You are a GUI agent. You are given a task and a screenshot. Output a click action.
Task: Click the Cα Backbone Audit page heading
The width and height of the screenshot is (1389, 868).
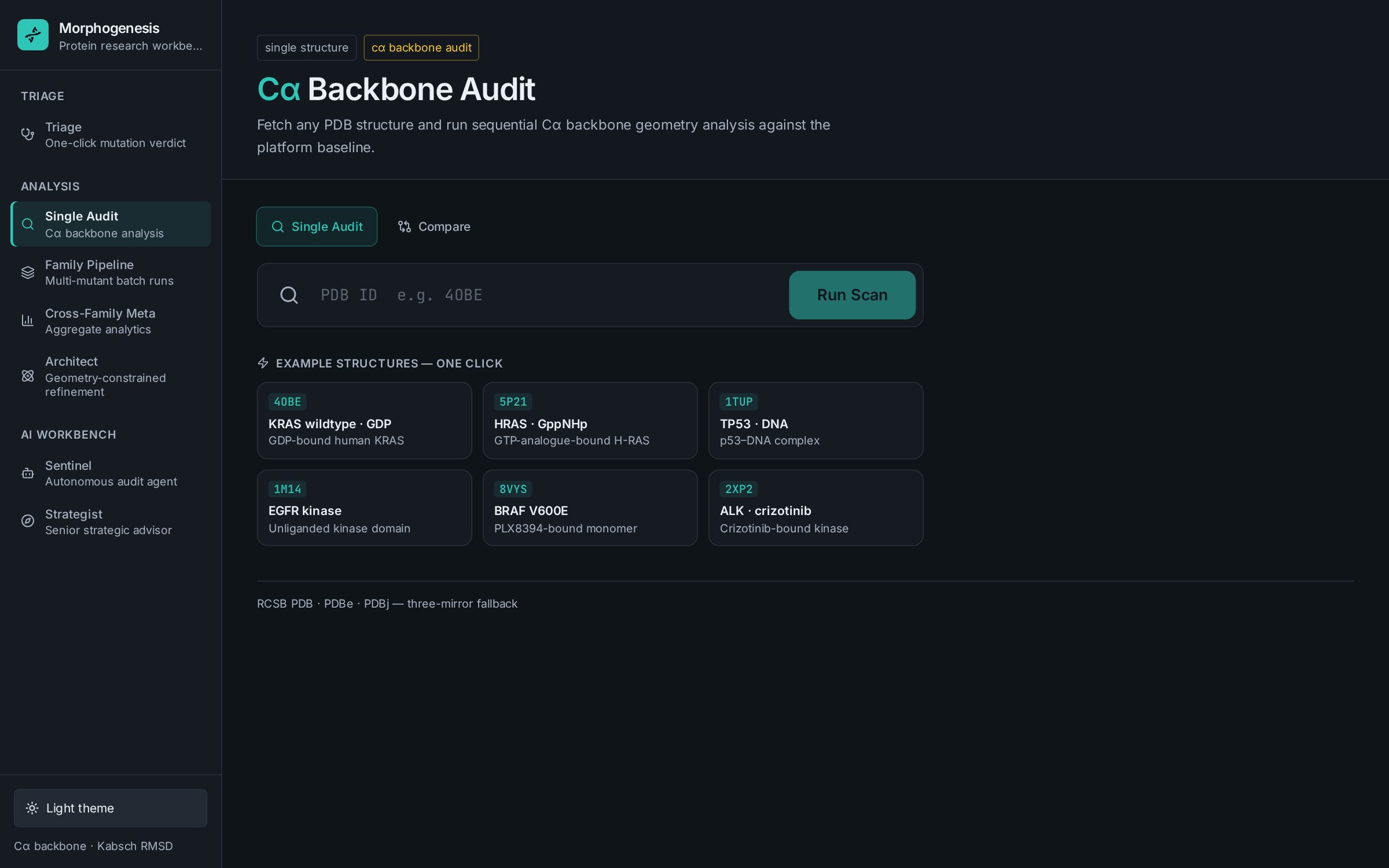coord(396,89)
